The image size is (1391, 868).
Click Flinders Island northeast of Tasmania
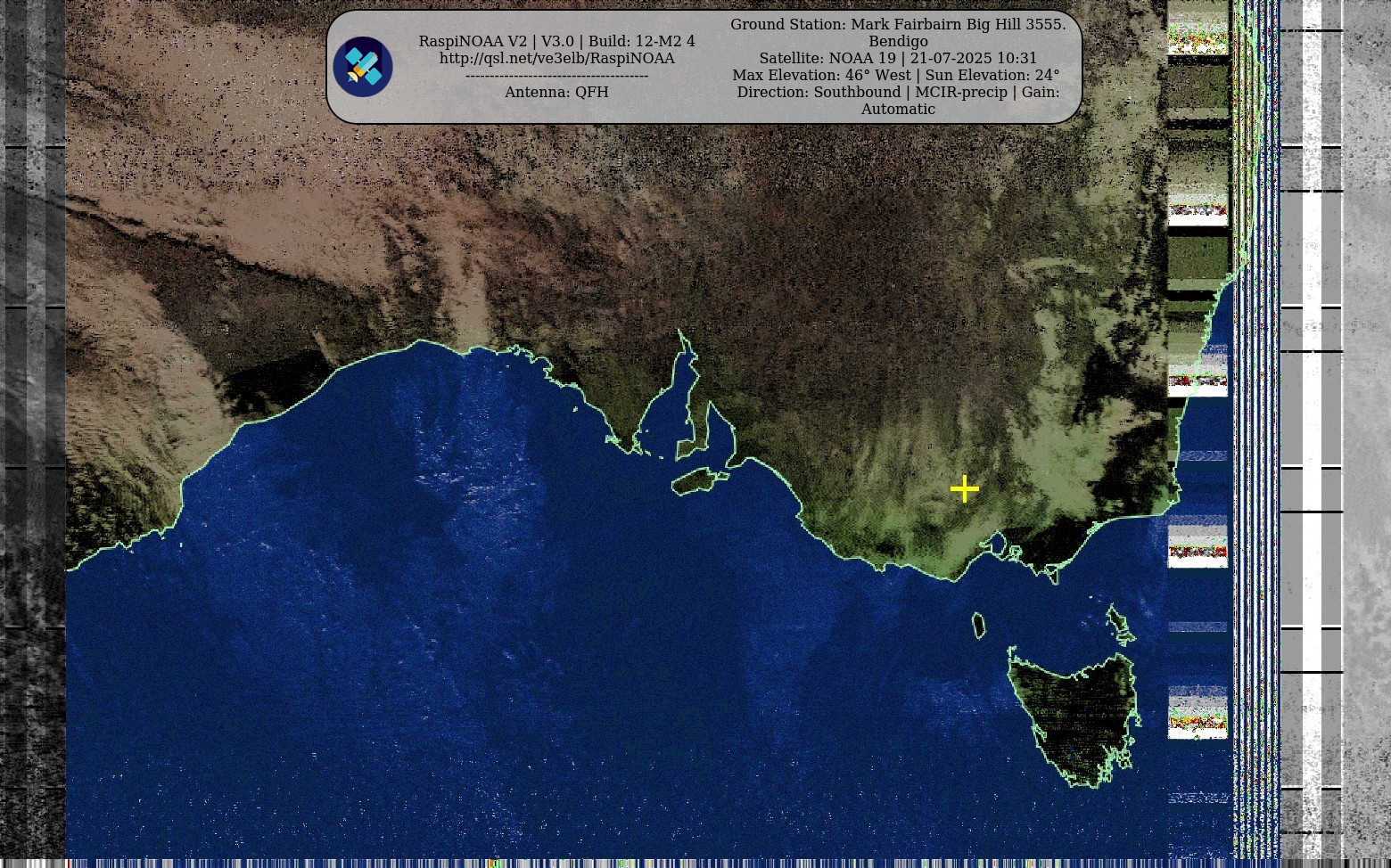point(1118,623)
